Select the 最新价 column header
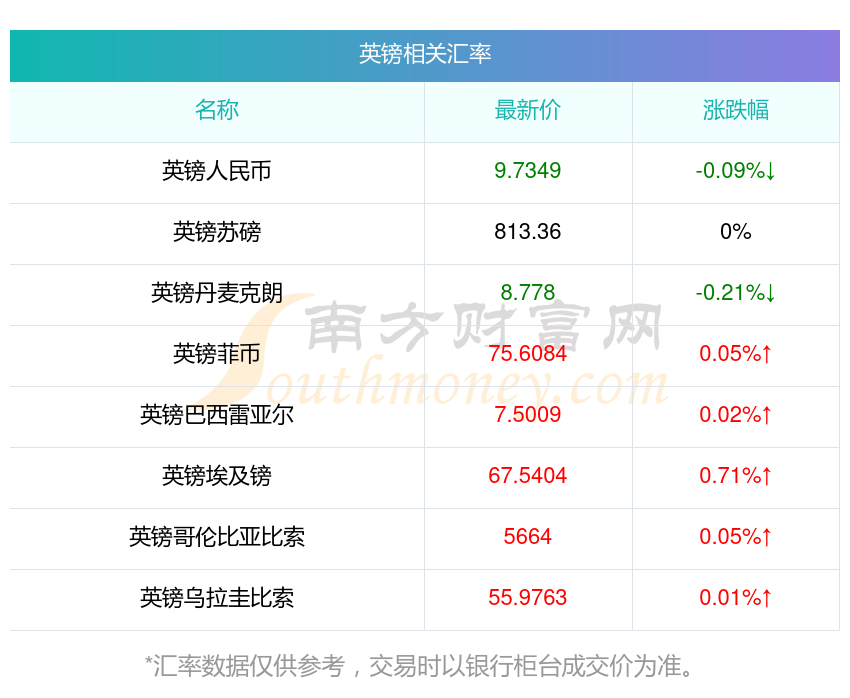This screenshot has width=850, height=698. point(527,110)
